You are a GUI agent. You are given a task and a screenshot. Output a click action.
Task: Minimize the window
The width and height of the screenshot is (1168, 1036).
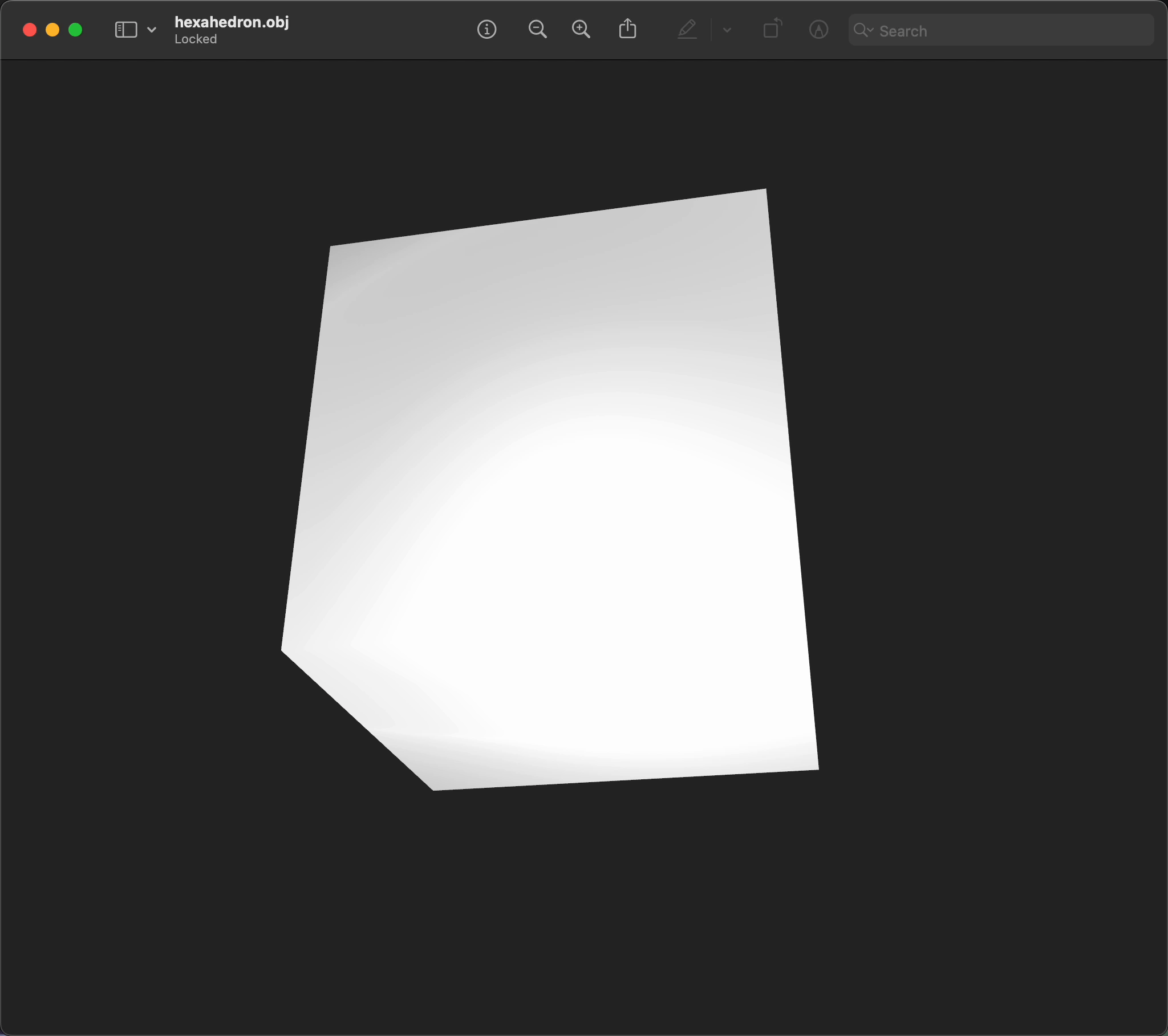pyautogui.click(x=52, y=29)
